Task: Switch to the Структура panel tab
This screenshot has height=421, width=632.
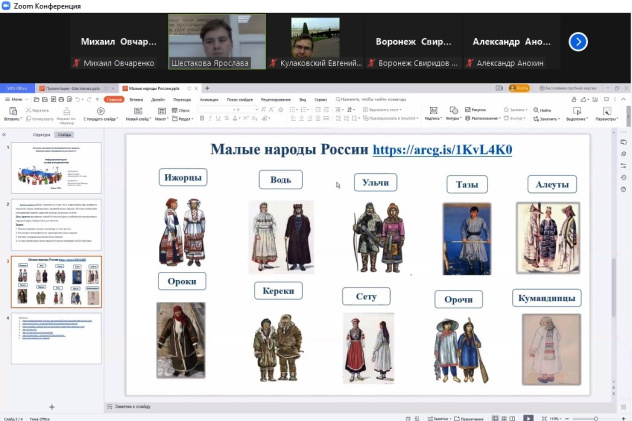Action: pos(41,133)
